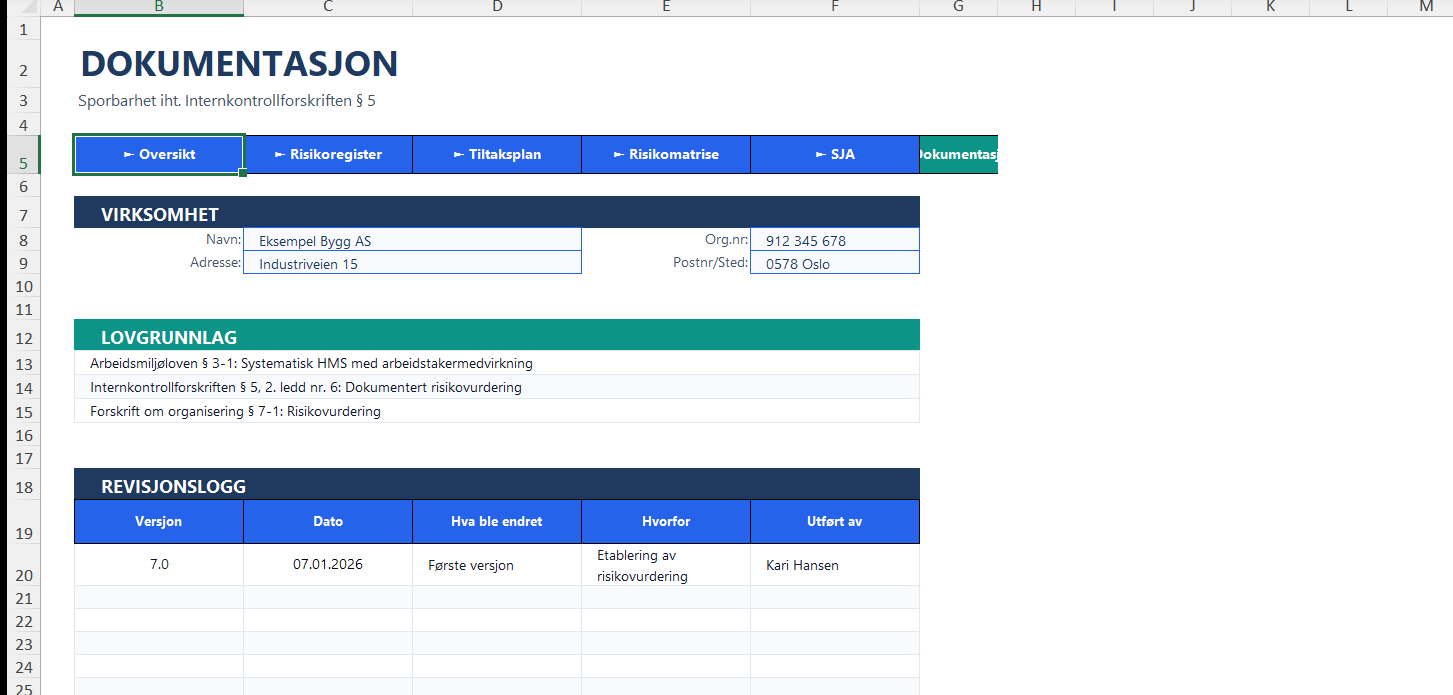Select the Hva ble endret column heading
Viewport: 1453px width, 695px height.
497,521
